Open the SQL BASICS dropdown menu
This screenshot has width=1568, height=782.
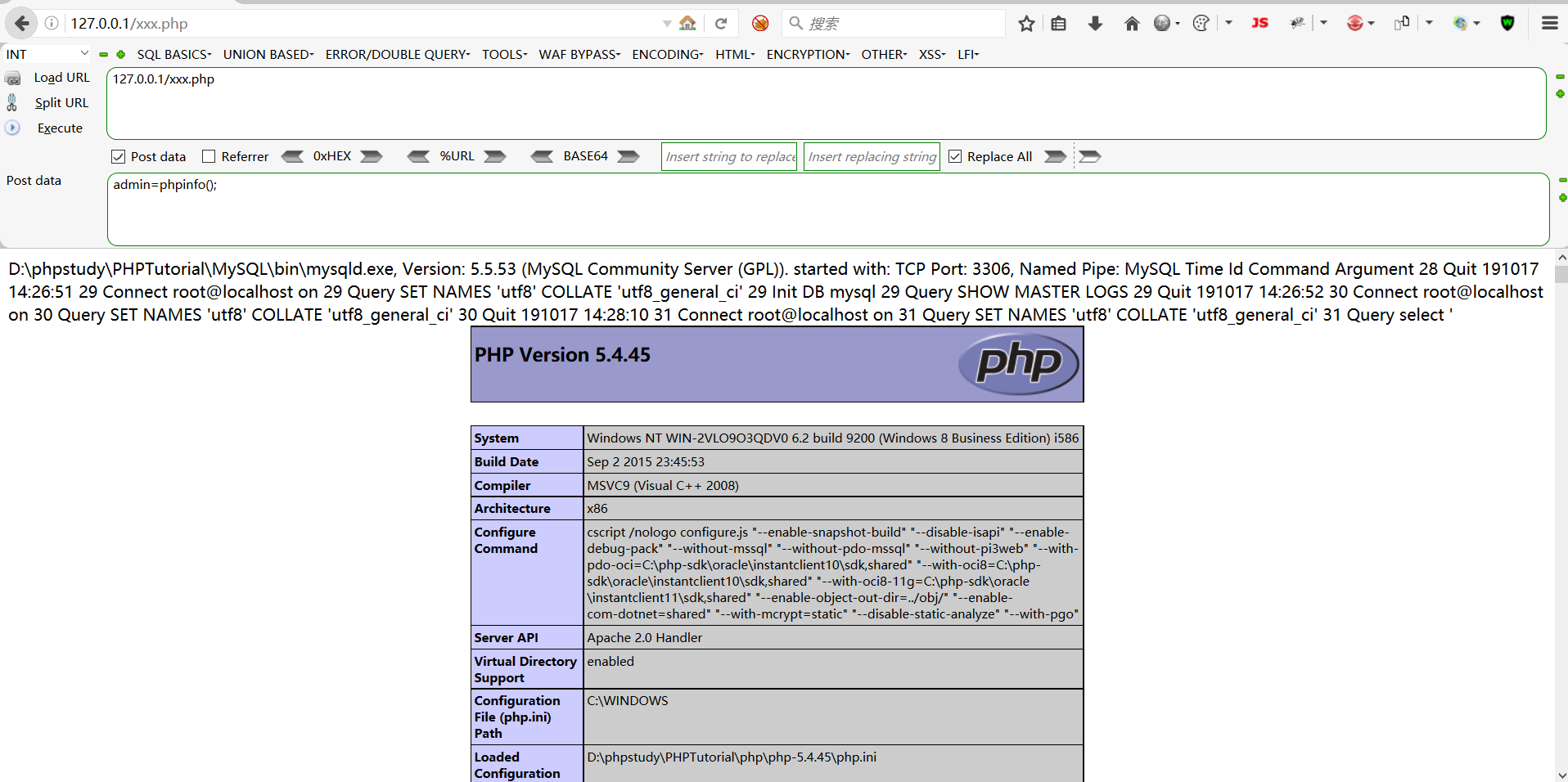pyautogui.click(x=173, y=54)
